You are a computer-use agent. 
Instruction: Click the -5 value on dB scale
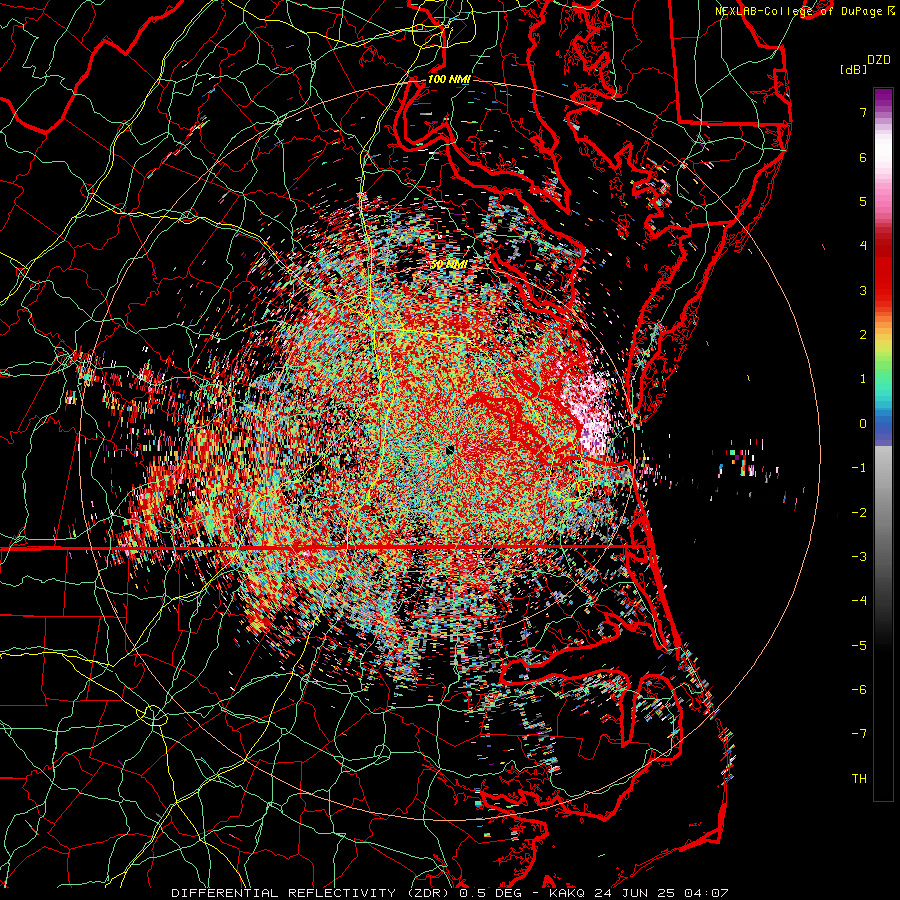tap(859, 646)
